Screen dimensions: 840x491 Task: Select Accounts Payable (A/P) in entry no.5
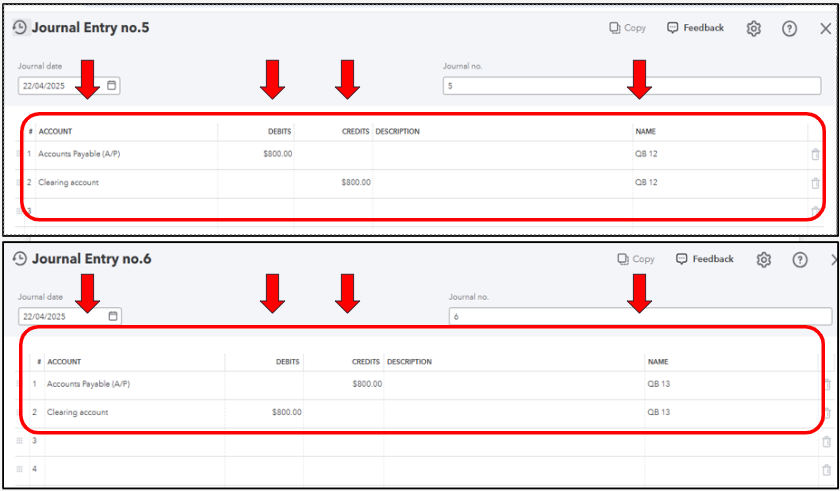(x=79, y=154)
